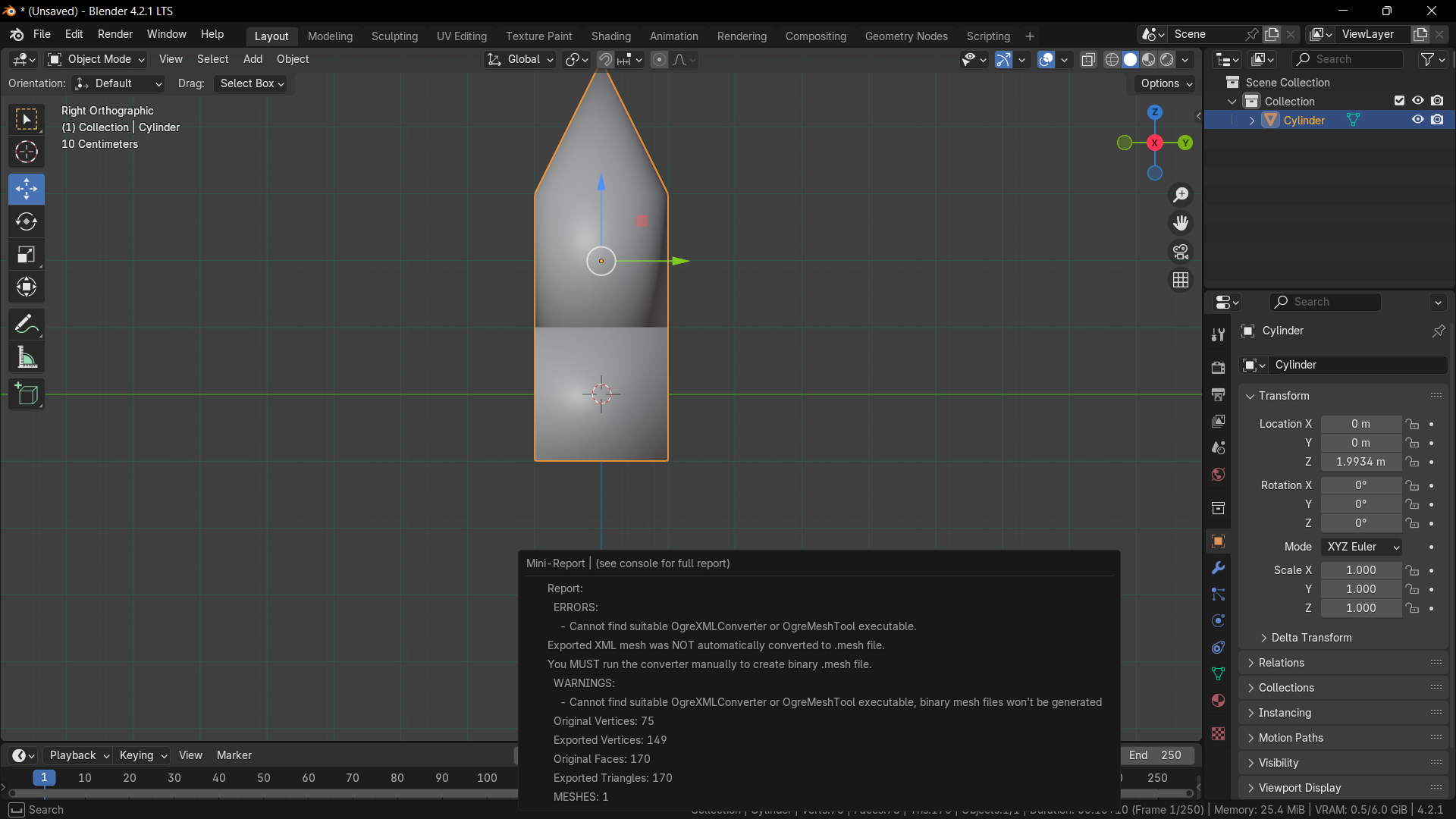The width and height of the screenshot is (1456, 819).
Task: Click the Location Z value field
Action: (x=1360, y=462)
